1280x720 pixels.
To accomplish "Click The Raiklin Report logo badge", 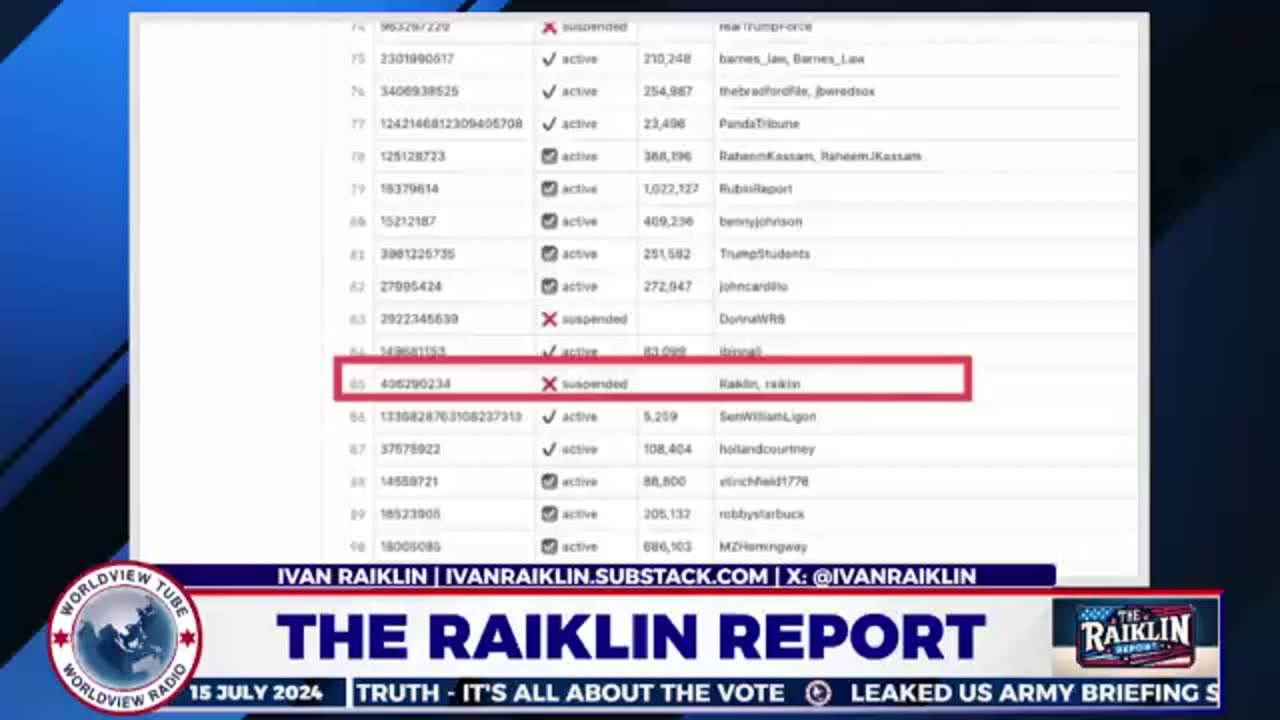I will (x=1136, y=637).
